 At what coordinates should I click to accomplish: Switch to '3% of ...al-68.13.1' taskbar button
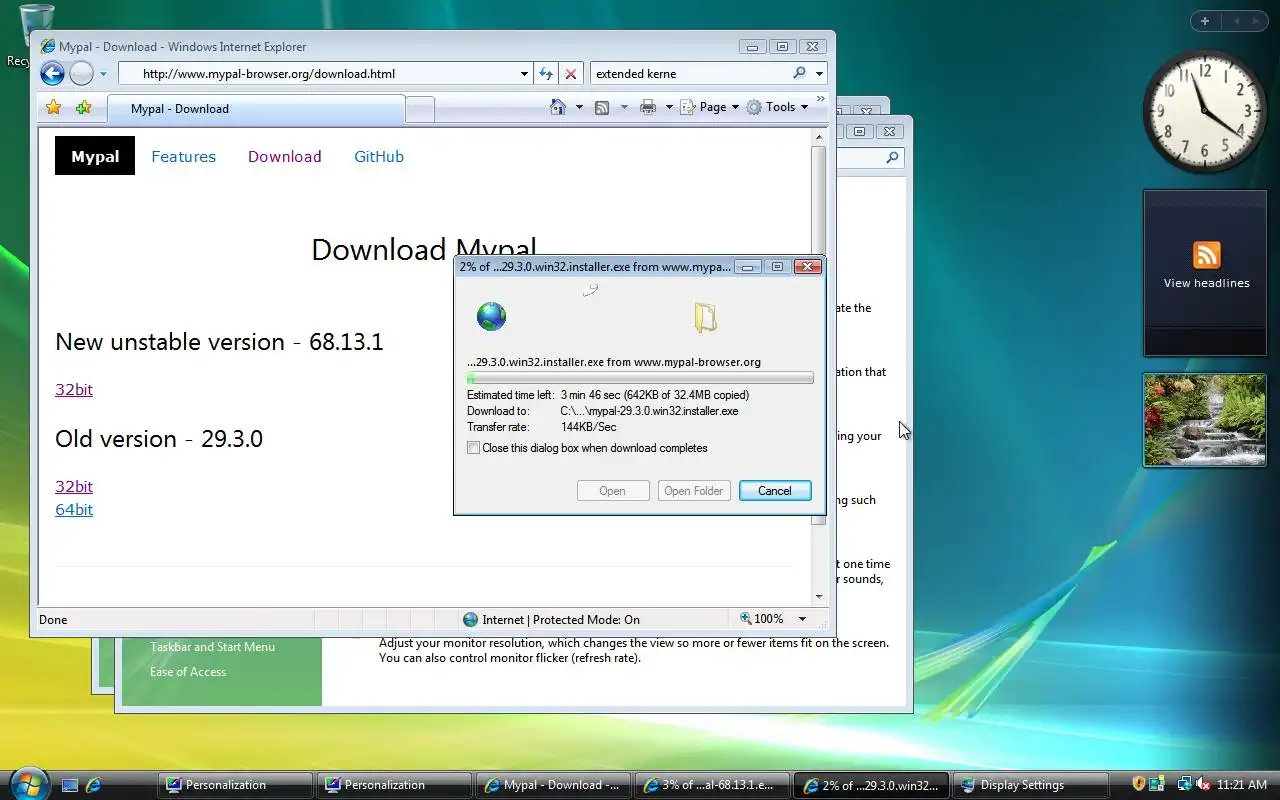(x=712, y=785)
